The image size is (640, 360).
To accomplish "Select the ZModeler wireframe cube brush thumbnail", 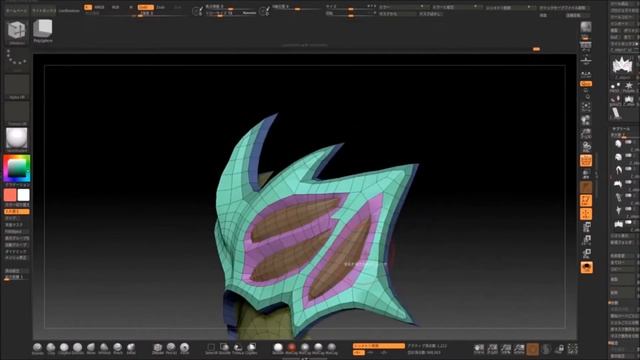I will pyautogui.click(x=17, y=31).
